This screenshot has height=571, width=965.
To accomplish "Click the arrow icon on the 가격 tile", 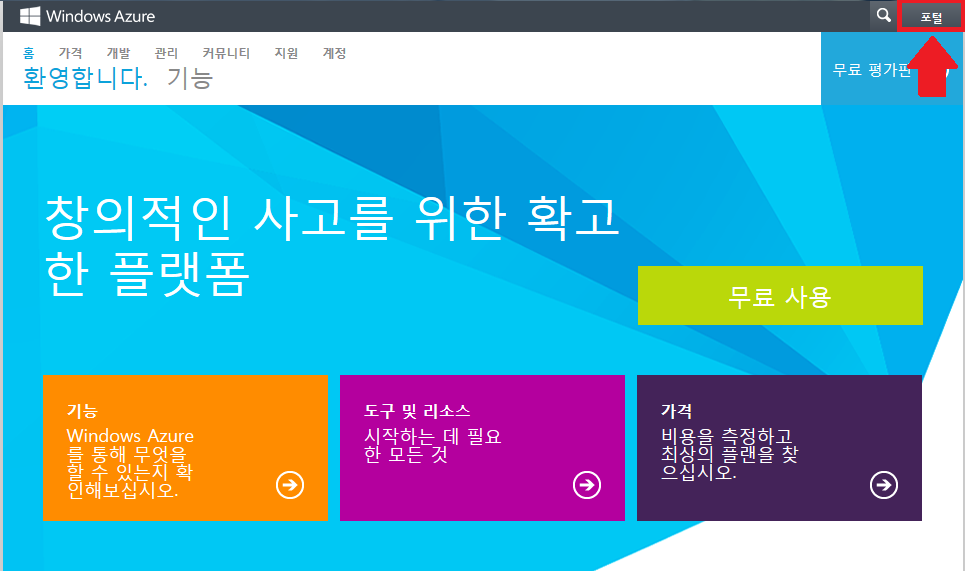I will (x=884, y=485).
